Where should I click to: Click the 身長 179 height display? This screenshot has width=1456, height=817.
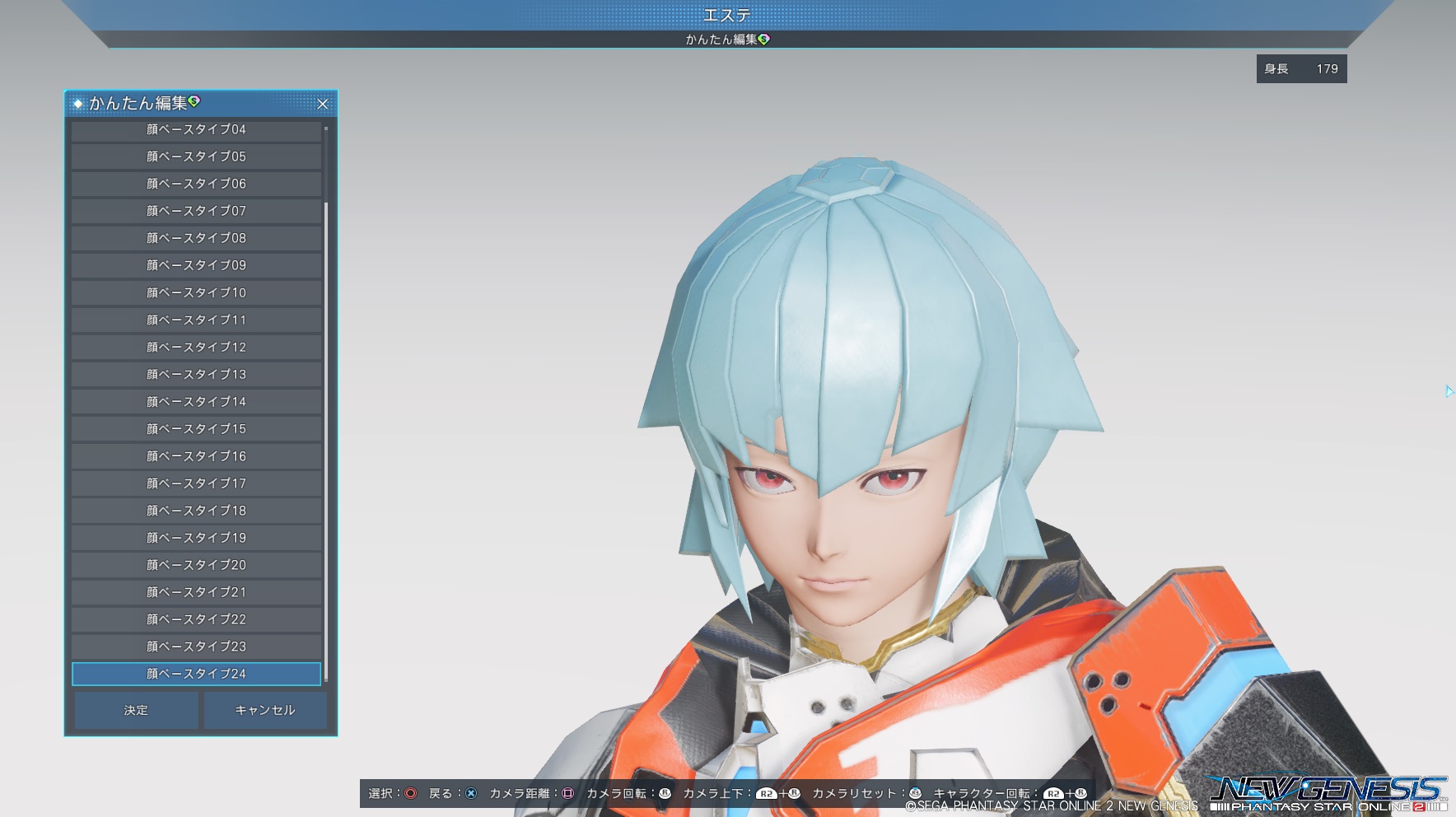[1301, 69]
